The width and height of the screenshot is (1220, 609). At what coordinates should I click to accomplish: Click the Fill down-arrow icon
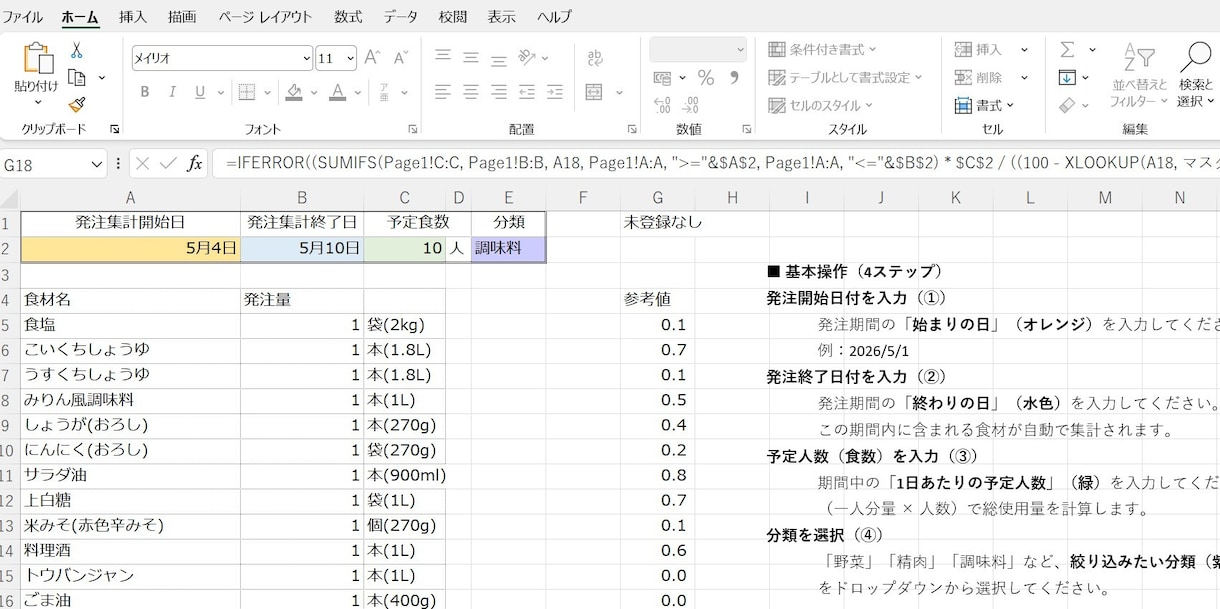point(1067,77)
